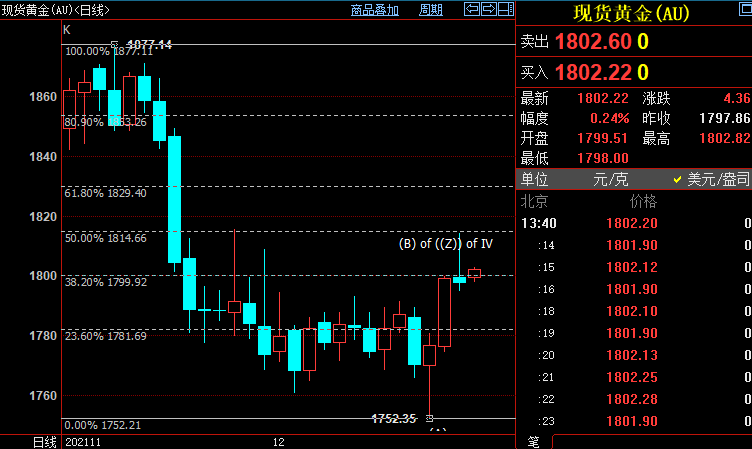The image size is (752, 449).
Task: Open the 现货黄金(AU)<日线> chart title selector
Action: 55,10
